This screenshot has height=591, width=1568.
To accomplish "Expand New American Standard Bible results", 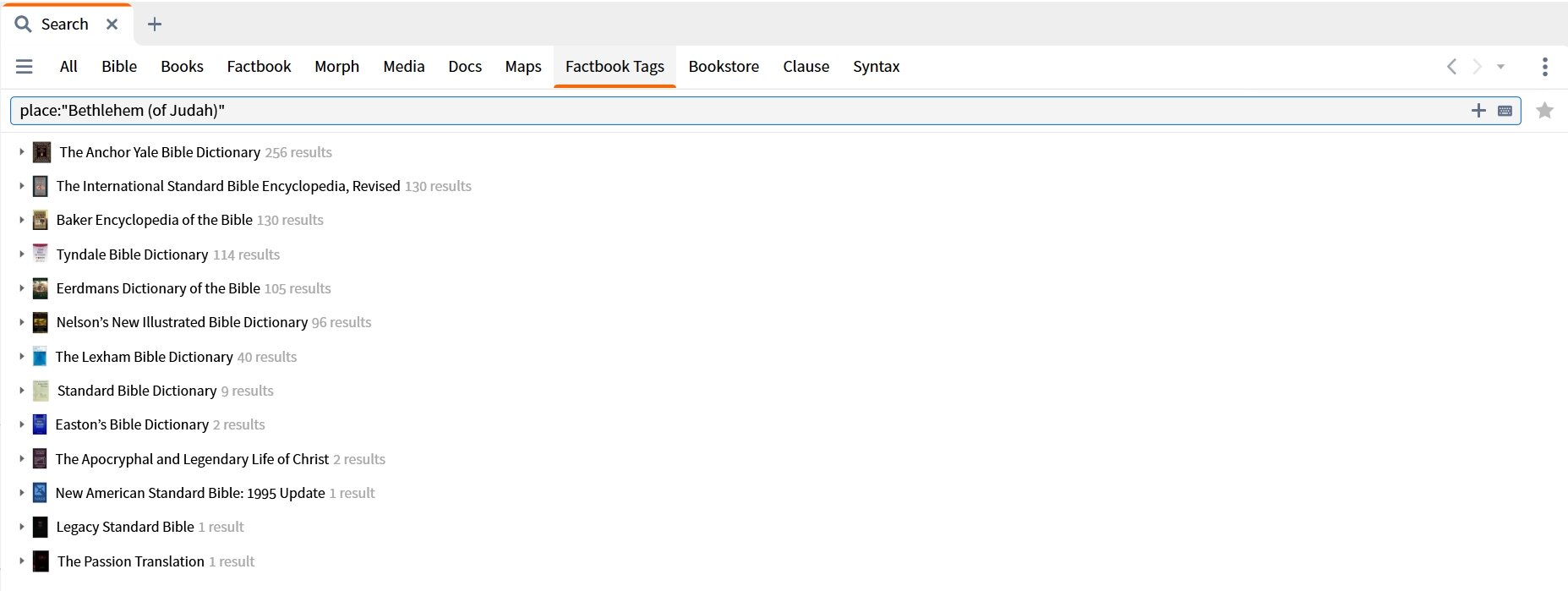I will tap(21, 493).
